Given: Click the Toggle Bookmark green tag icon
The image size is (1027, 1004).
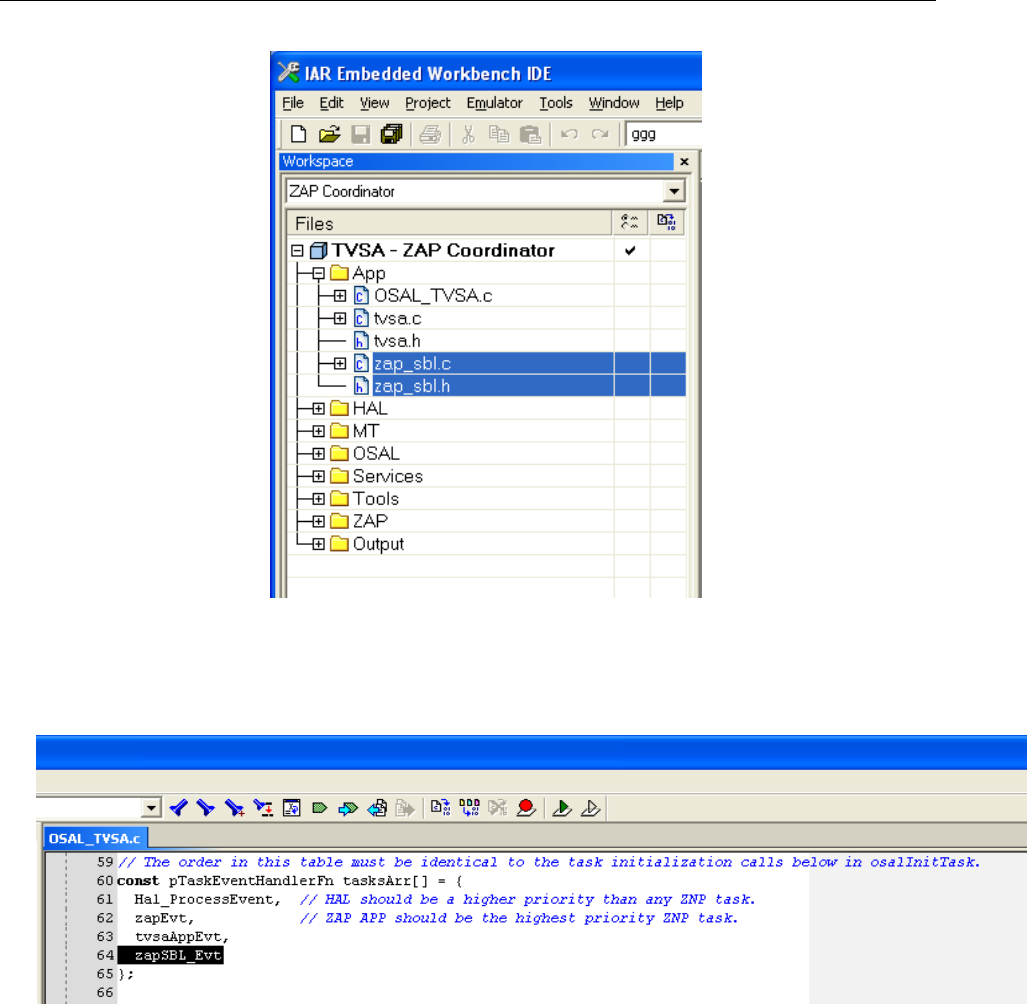Looking at the screenshot, I should [x=320, y=808].
